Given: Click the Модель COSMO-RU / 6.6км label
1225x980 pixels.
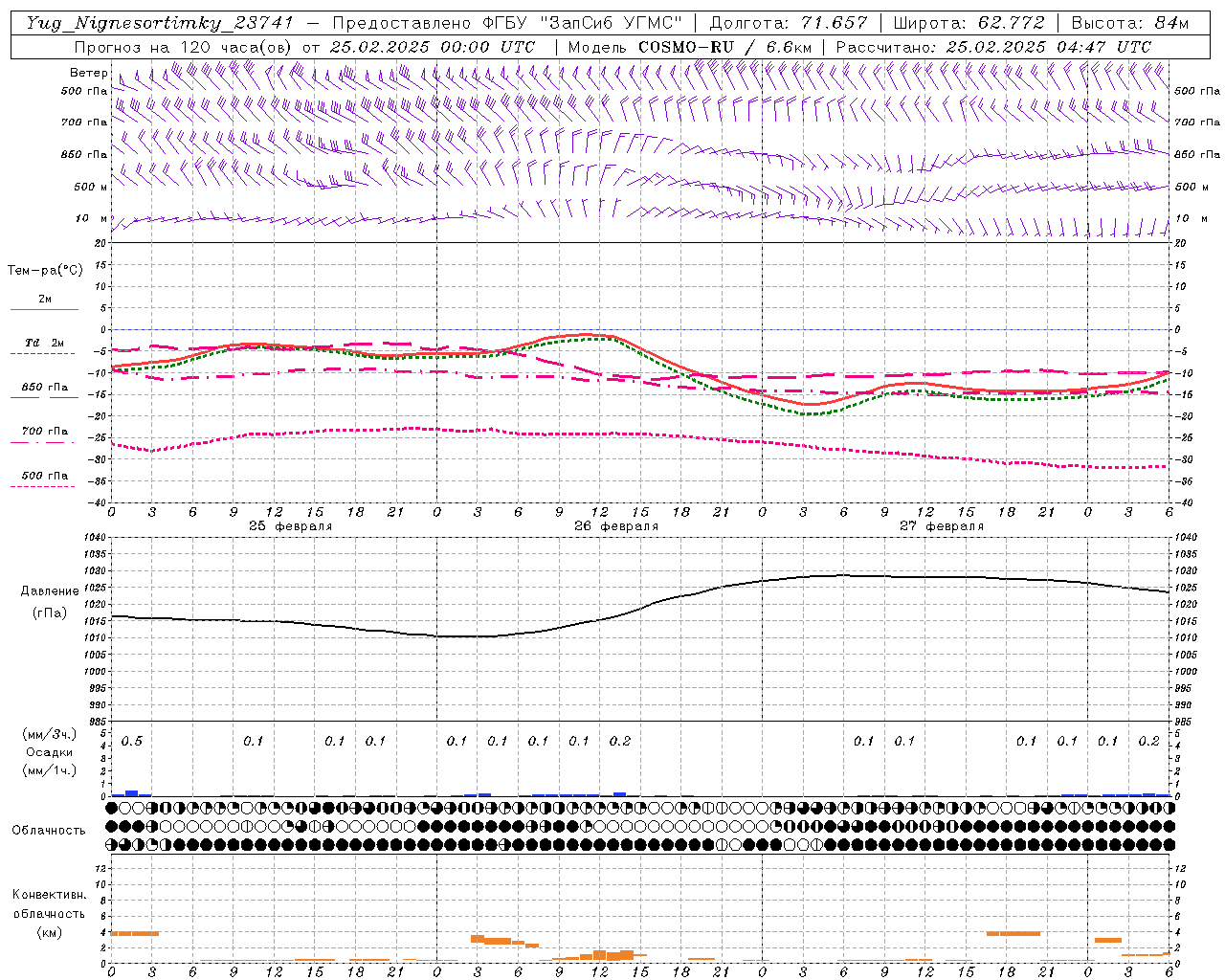Looking at the screenshot, I should (690, 47).
